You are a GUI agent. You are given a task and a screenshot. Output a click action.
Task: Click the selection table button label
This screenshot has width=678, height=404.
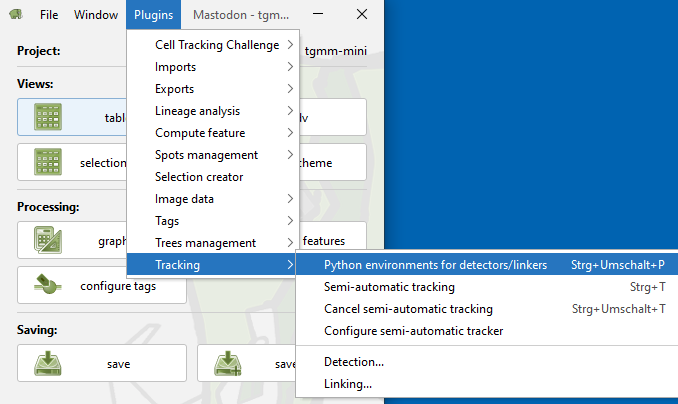tap(103, 163)
